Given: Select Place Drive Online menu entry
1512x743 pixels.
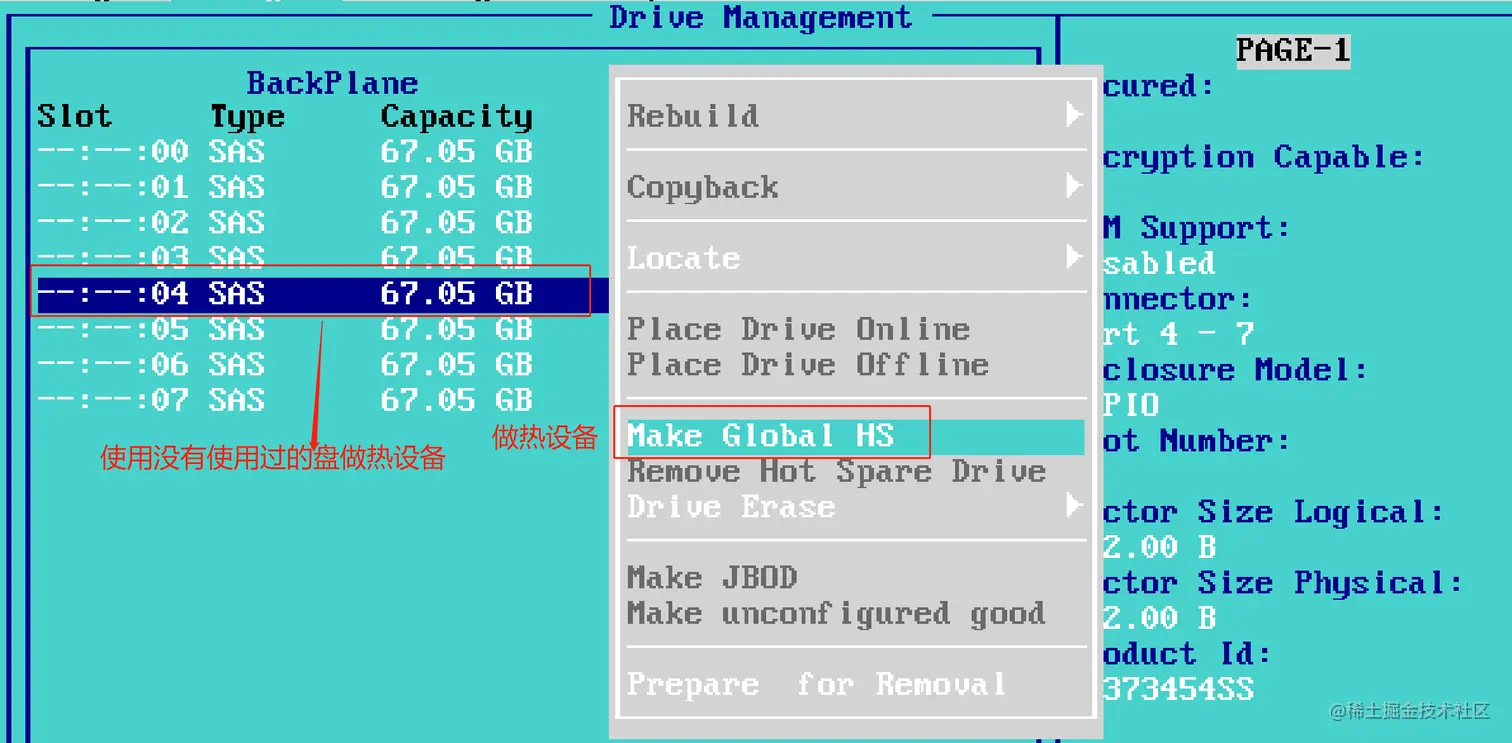Looking at the screenshot, I should pos(798,329).
